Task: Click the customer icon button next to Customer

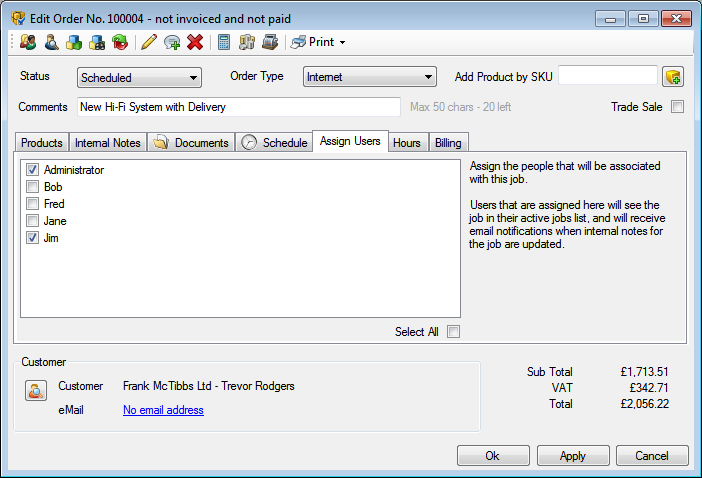Action: click(35, 391)
